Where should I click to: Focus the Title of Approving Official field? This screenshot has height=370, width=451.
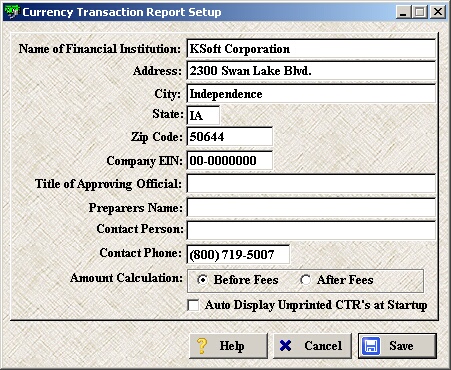pyautogui.click(x=311, y=183)
